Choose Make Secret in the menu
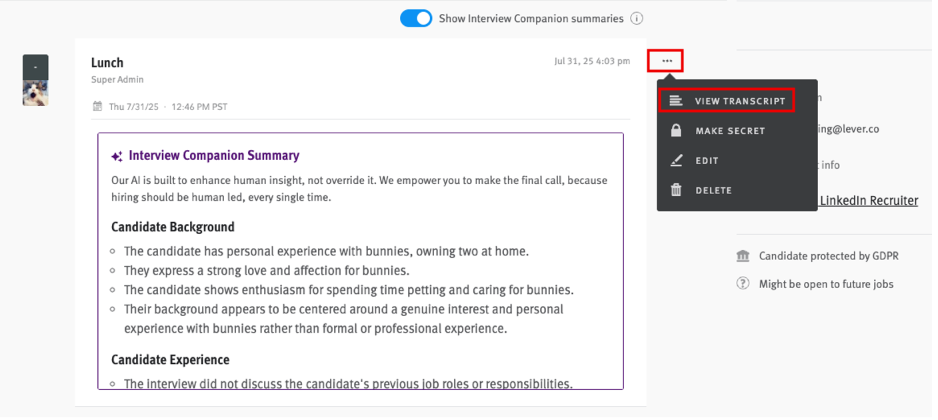Image resolution: width=938 pixels, height=420 pixels. [730, 131]
